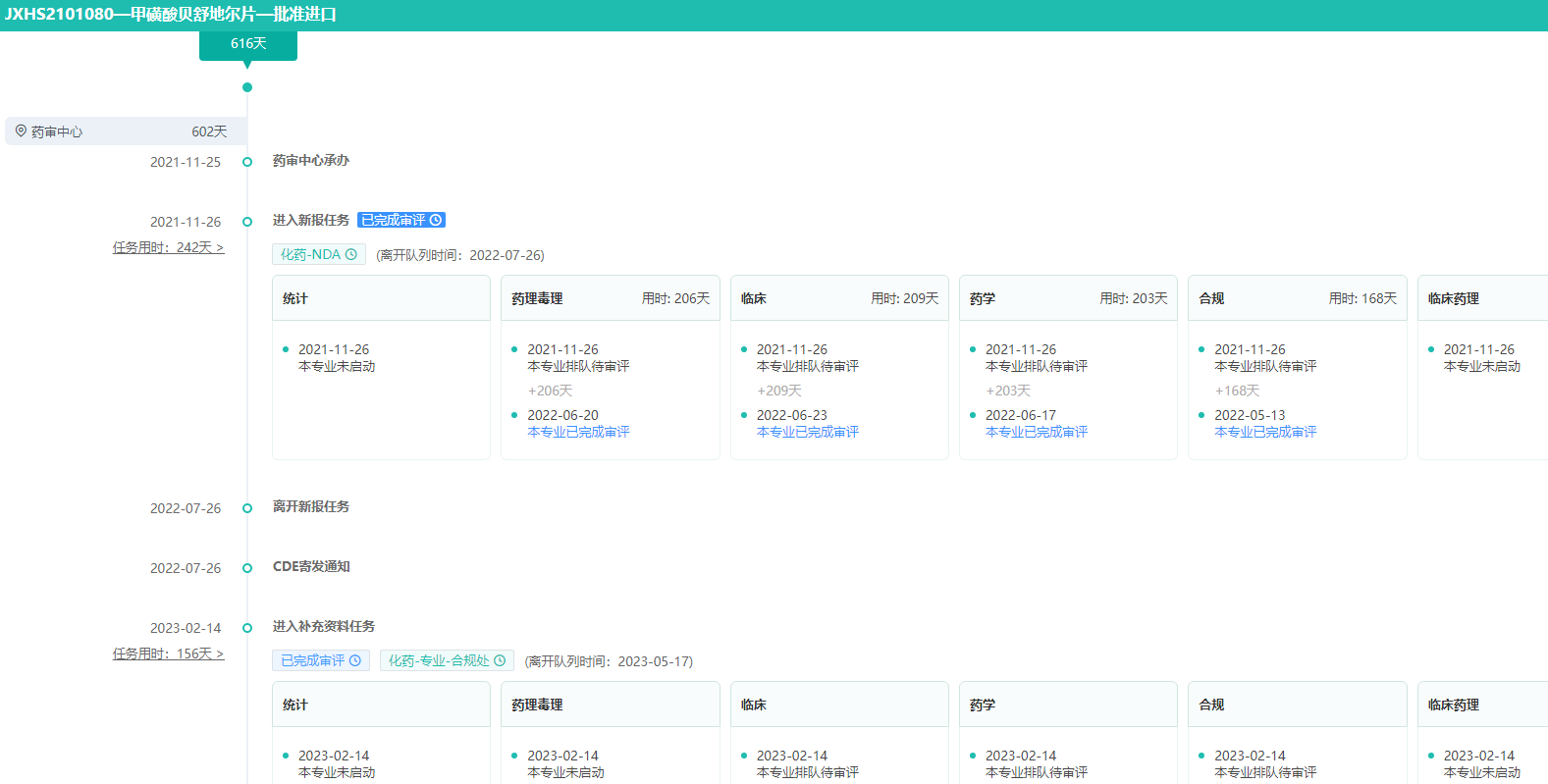Image resolution: width=1548 pixels, height=784 pixels.
Task: Click the location pin icon beside 药审中心
Action: coord(21,131)
